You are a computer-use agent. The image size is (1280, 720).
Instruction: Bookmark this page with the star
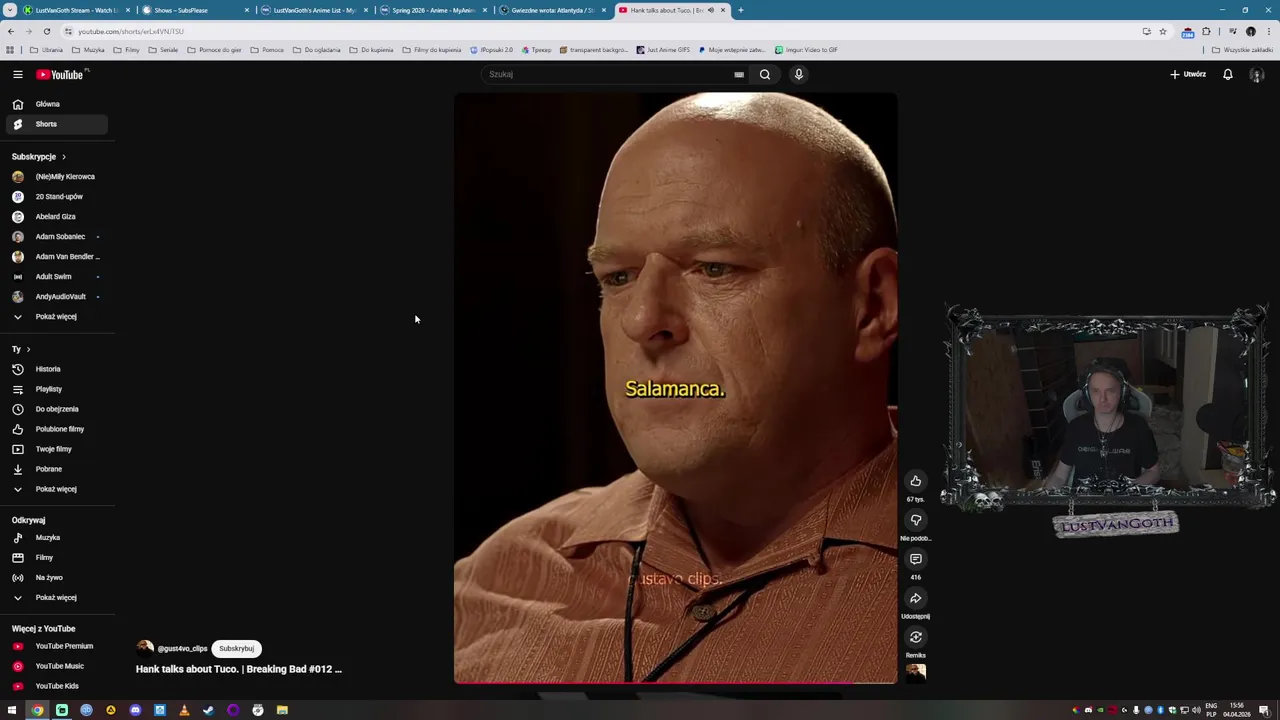(1162, 31)
